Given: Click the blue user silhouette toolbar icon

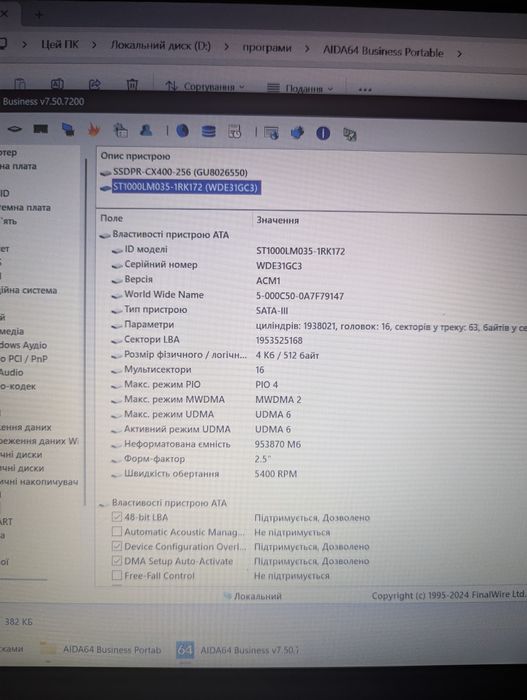Looking at the screenshot, I should click(146, 130).
